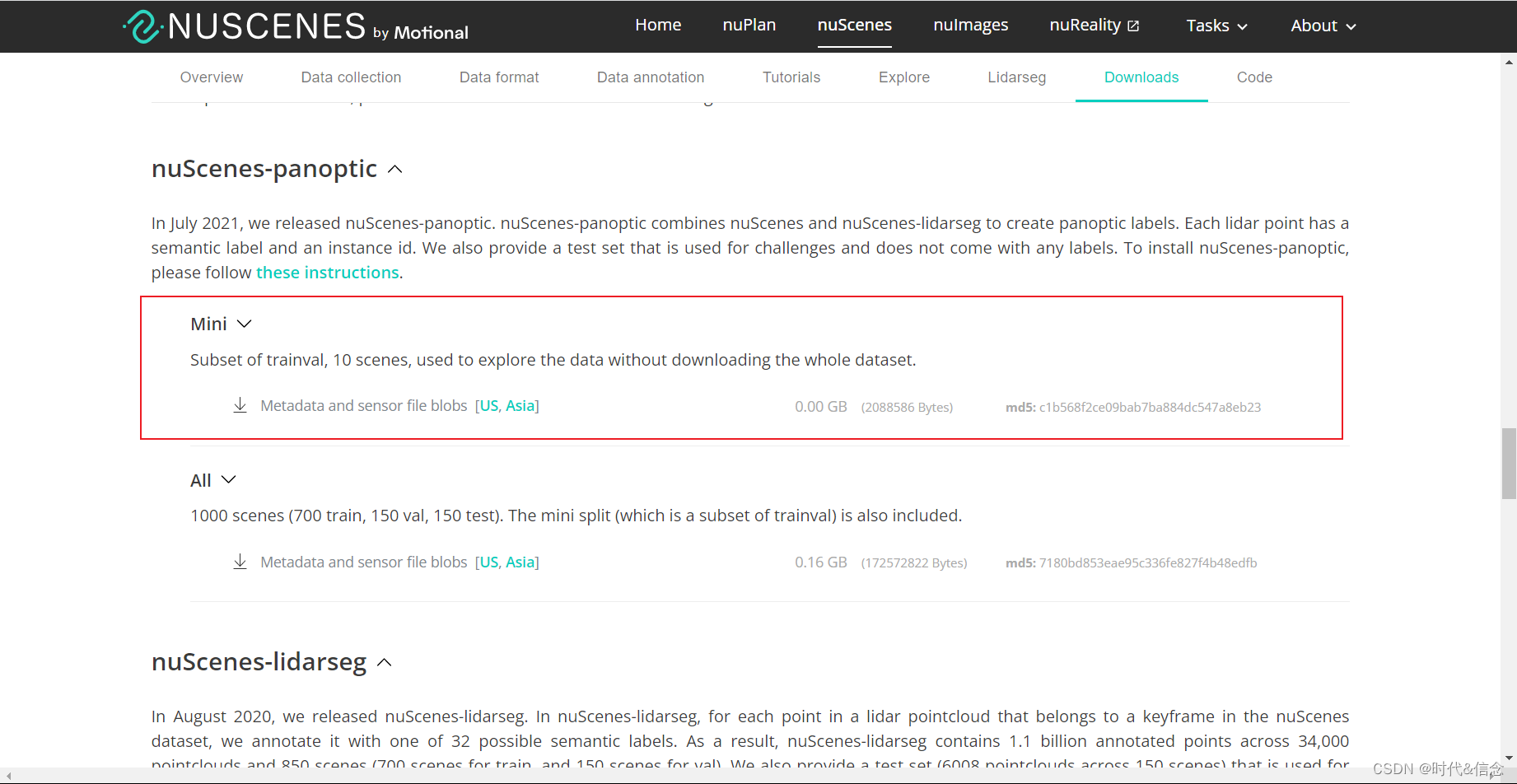Click the Mini download arrow icon
This screenshot has width=1517, height=784.
pos(240,405)
